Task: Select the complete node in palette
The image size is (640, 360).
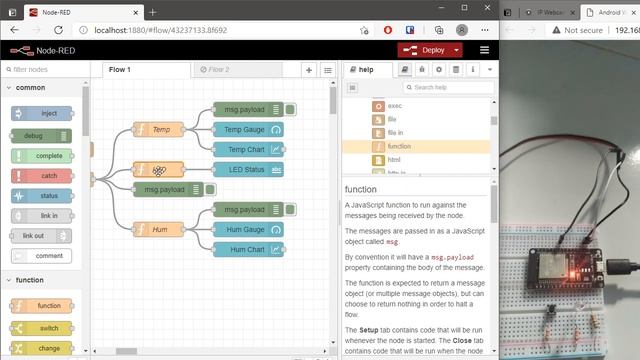Action: (x=42, y=156)
